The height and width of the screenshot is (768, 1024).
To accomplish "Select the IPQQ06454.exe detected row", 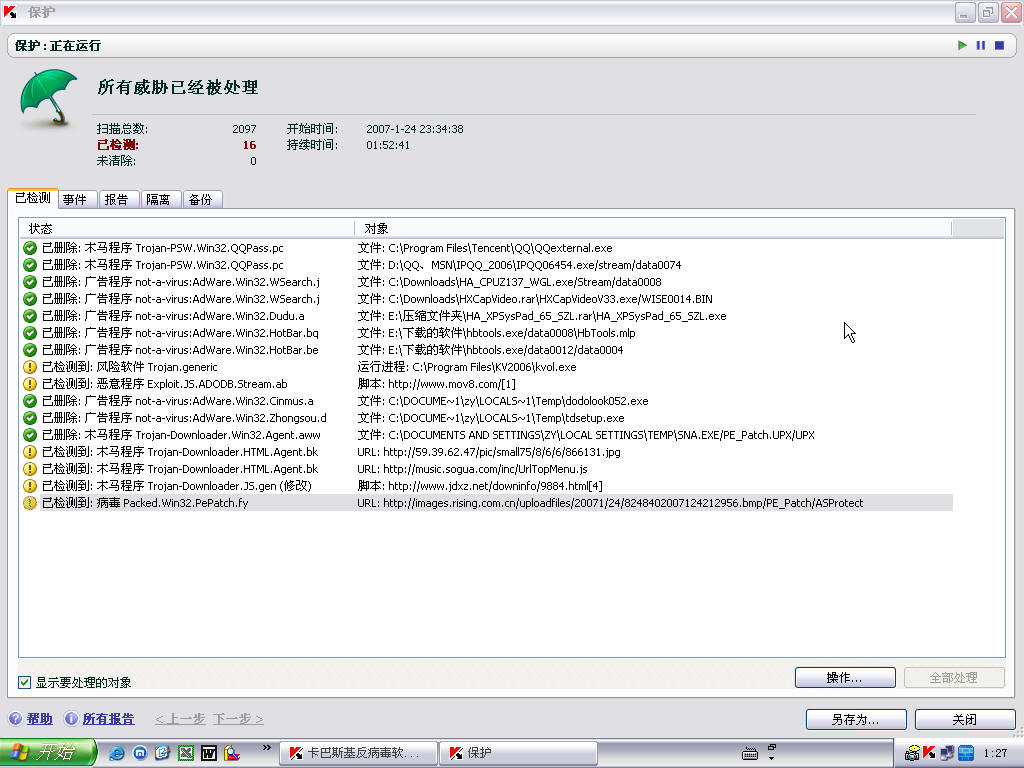I will coord(486,265).
